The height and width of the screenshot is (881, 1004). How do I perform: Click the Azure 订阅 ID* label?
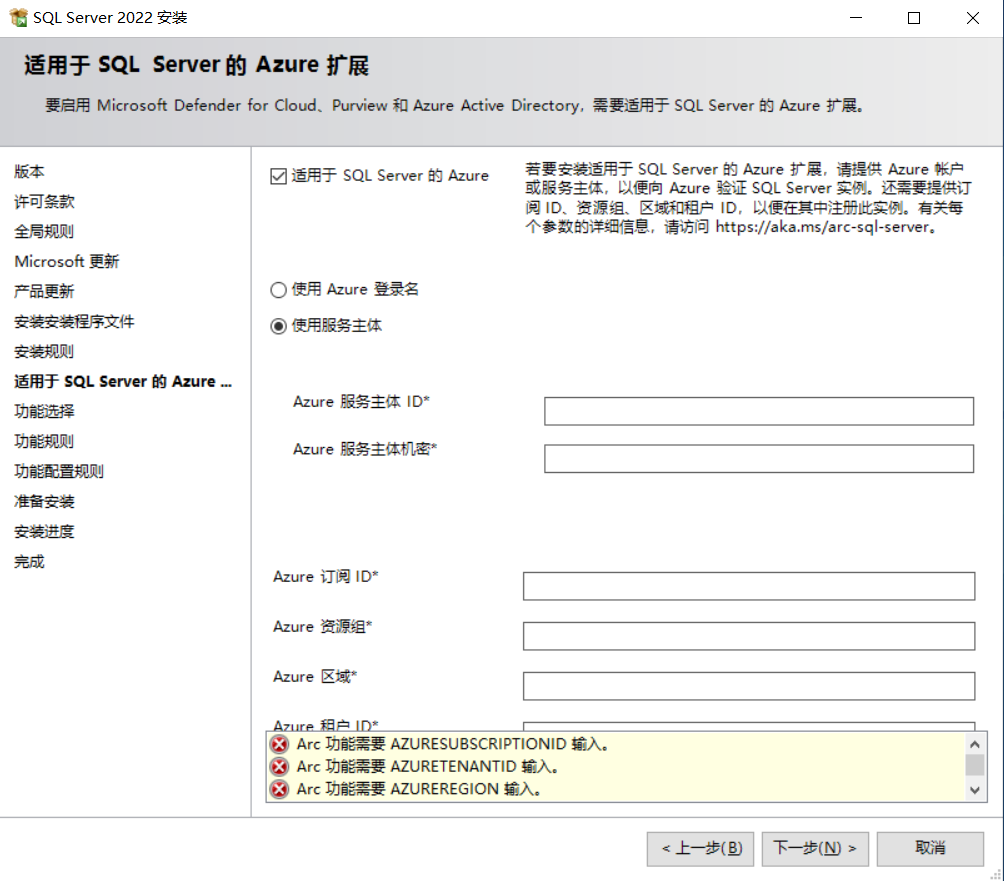(x=326, y=577)
